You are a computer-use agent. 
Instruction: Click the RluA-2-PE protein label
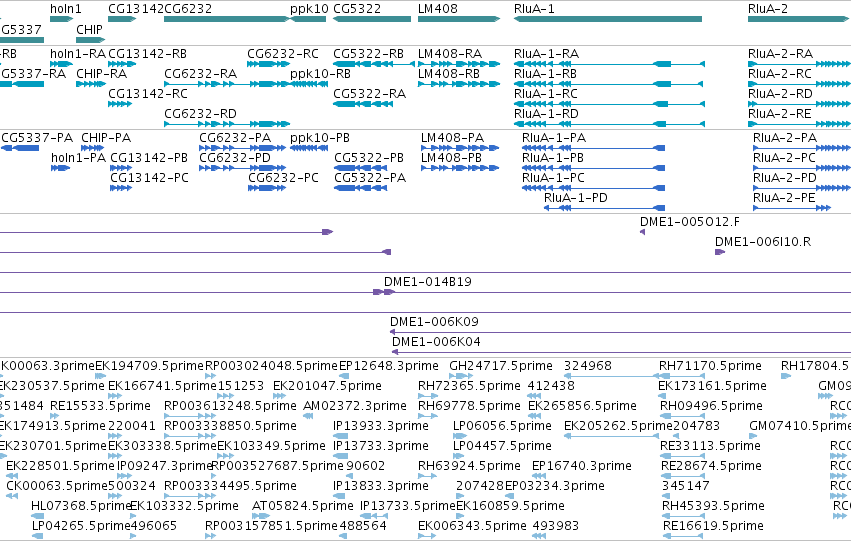[x=784, y=198]
